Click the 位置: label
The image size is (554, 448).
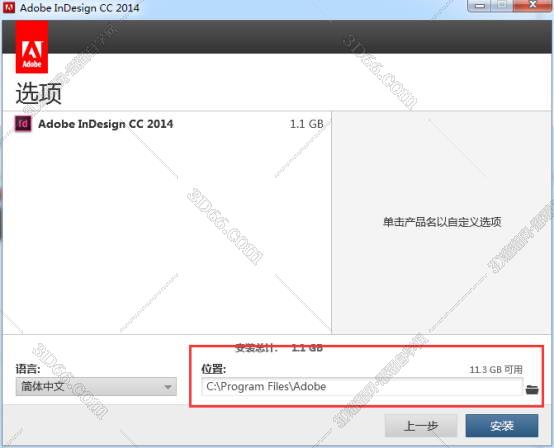pyautogui.click(x=213, y=369)
